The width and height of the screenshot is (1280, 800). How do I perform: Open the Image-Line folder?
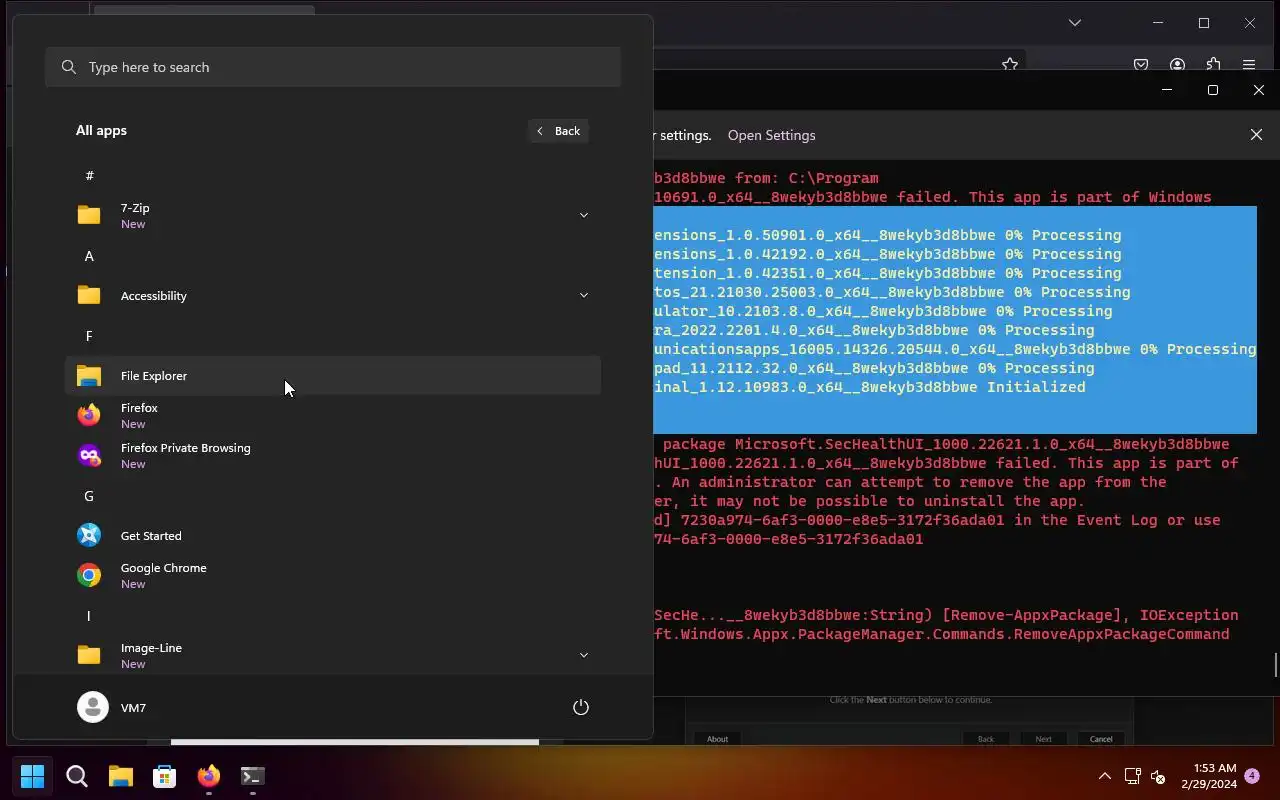[332, 655]
